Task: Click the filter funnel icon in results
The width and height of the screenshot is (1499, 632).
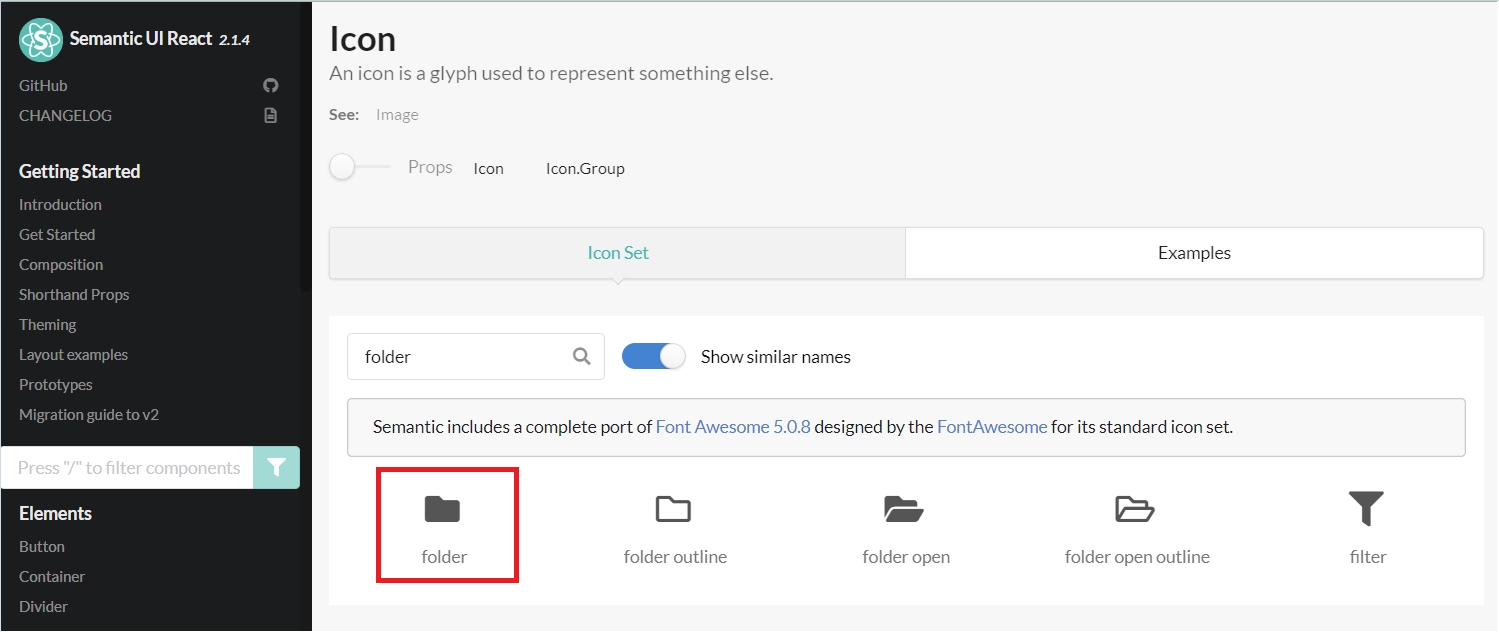Action: tap(1366, 510)
